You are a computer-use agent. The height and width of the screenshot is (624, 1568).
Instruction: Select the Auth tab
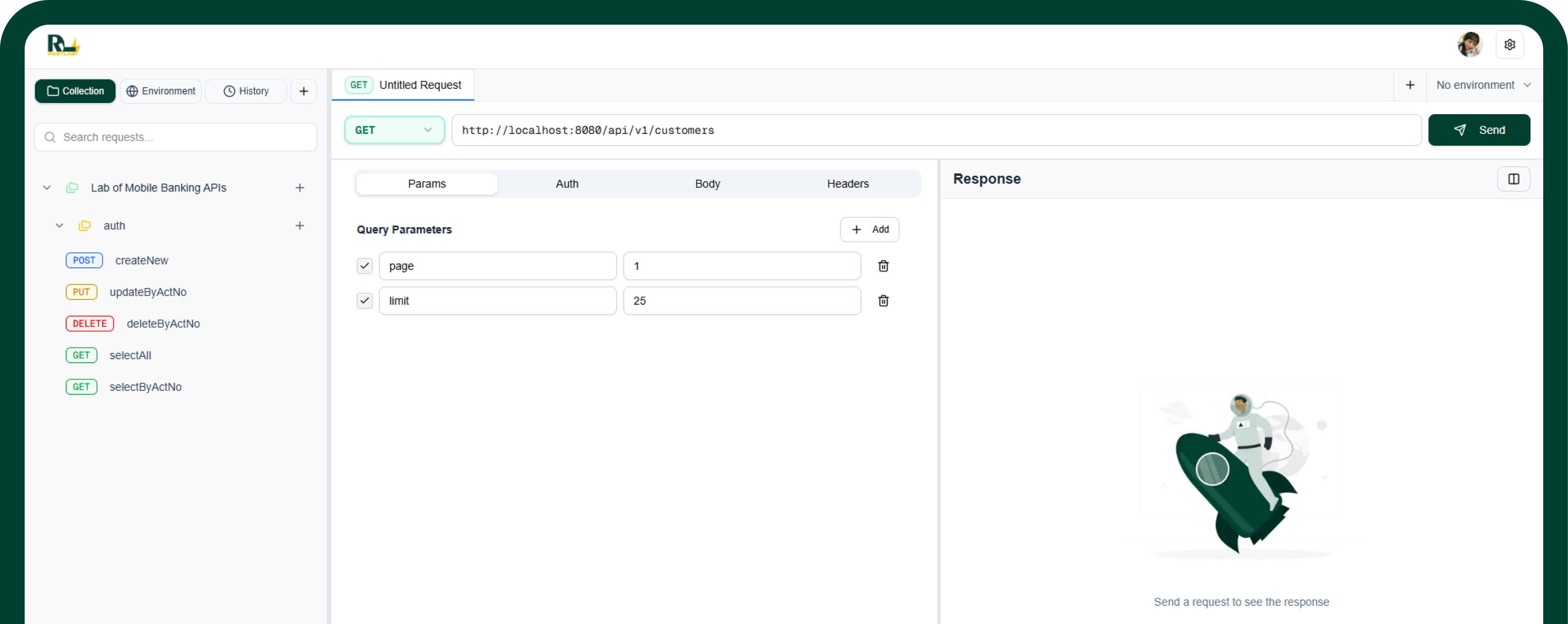tap(567, 184)
